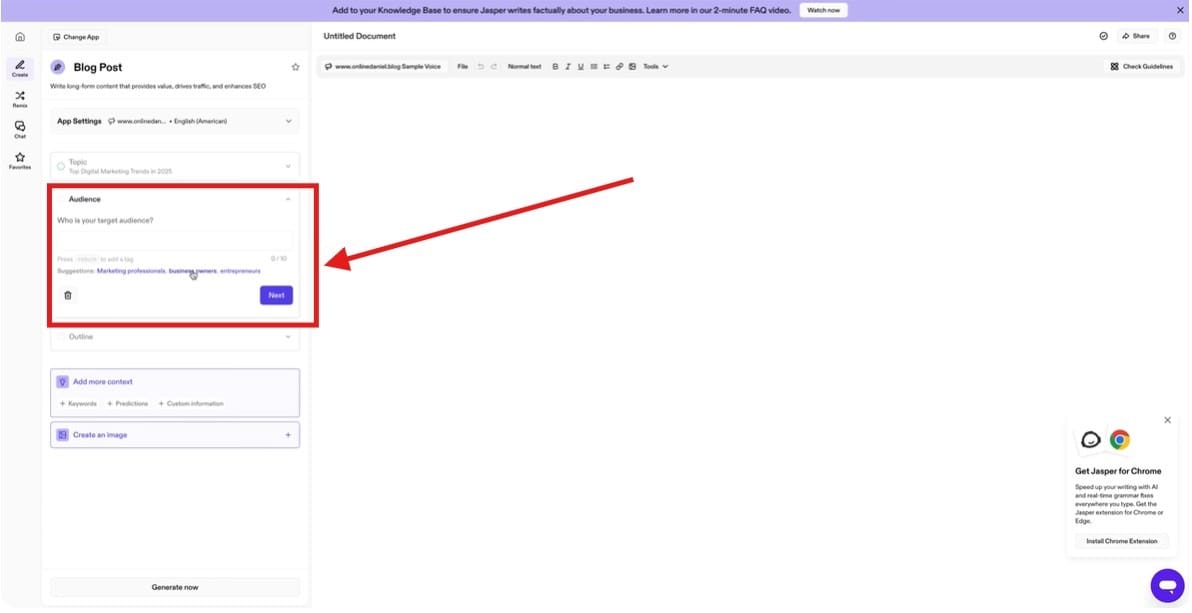
Task: Undo the last edit in toolbar
Action: tap(480, 66)
